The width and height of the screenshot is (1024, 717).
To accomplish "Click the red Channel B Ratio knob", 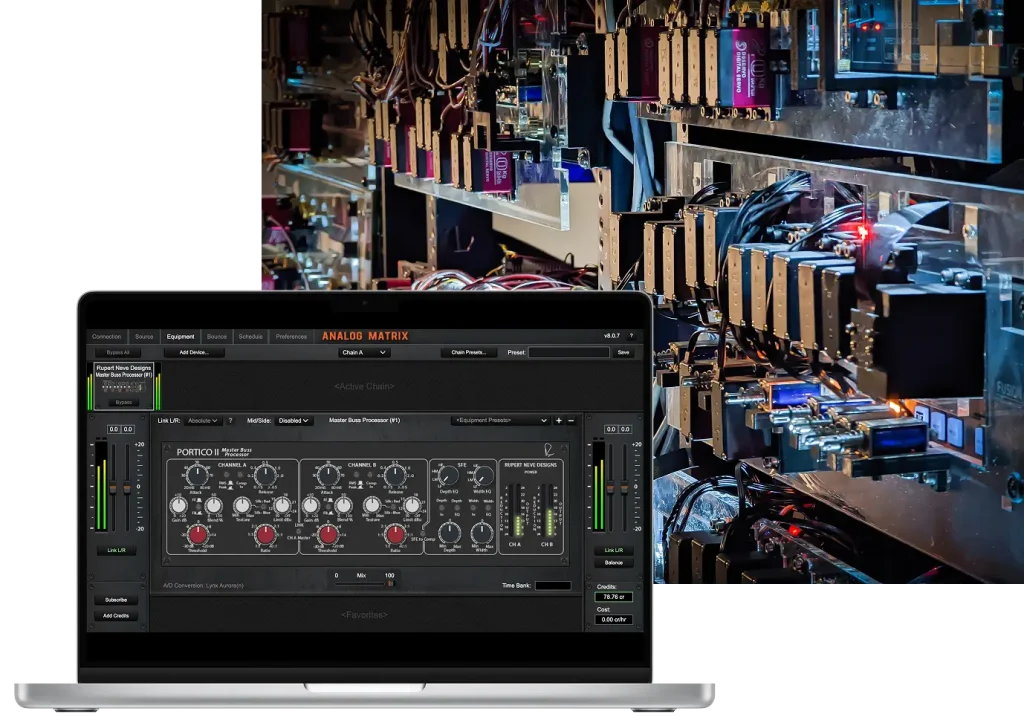I will point(395,535).
